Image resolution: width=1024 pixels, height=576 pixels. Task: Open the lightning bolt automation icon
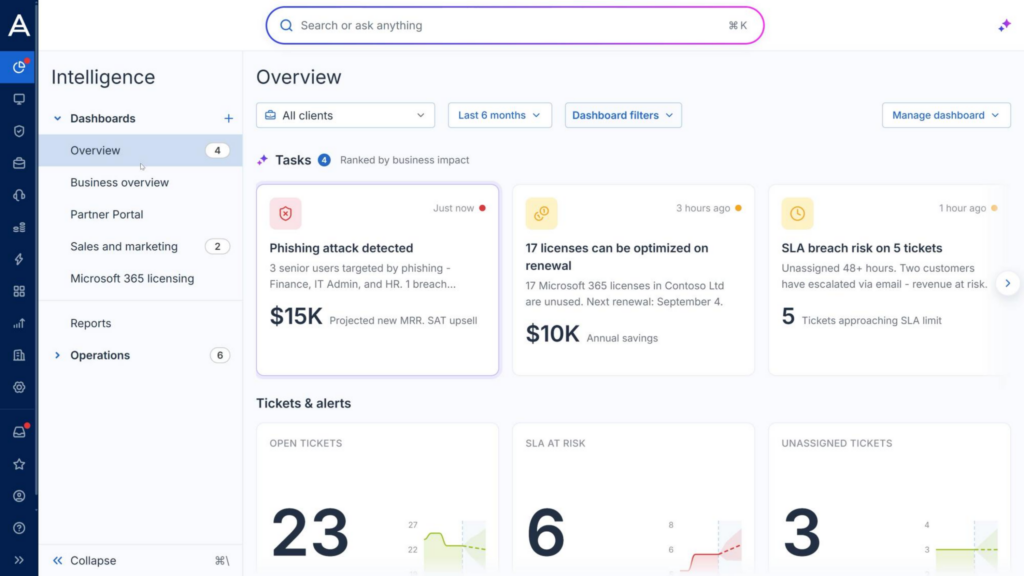19,259
